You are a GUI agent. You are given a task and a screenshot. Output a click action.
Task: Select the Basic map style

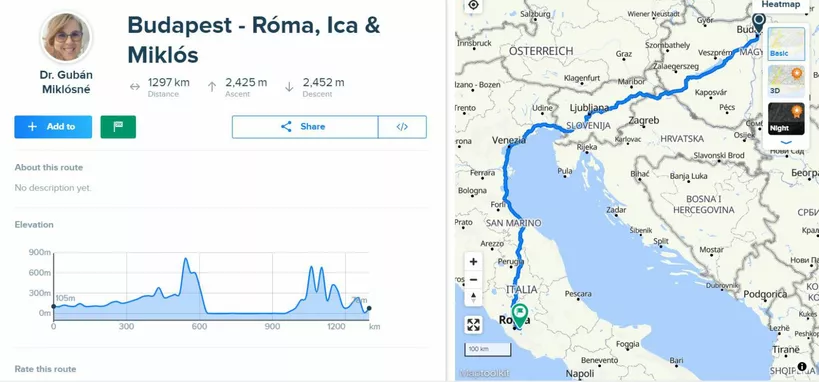[x=786, y=43]
